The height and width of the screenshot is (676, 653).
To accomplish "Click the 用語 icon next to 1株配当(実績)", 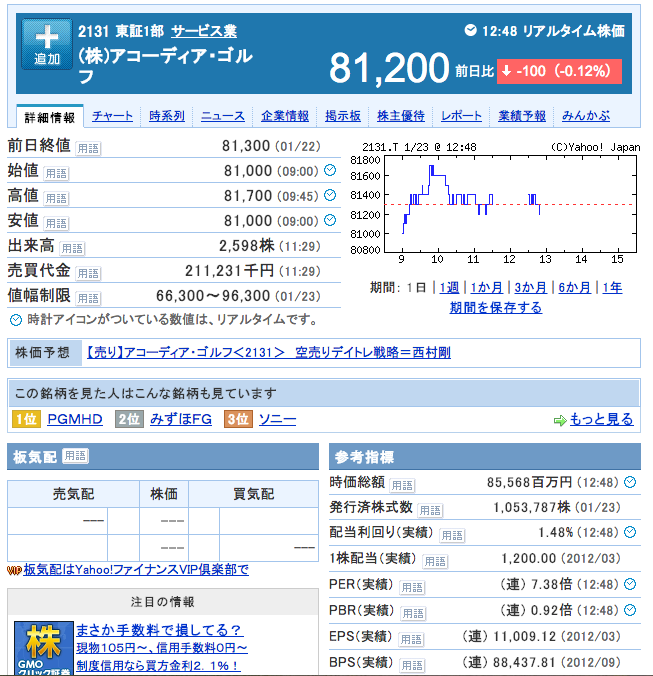I will pos(435,561).
